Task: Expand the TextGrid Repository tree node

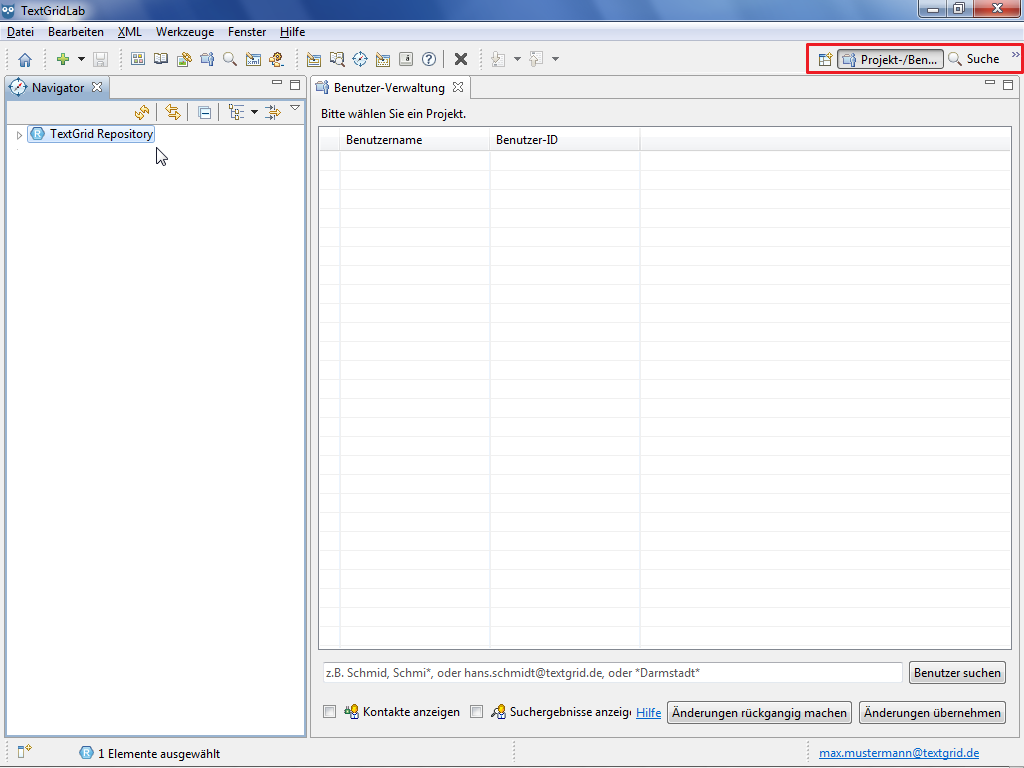Action: tap(19, 134)
